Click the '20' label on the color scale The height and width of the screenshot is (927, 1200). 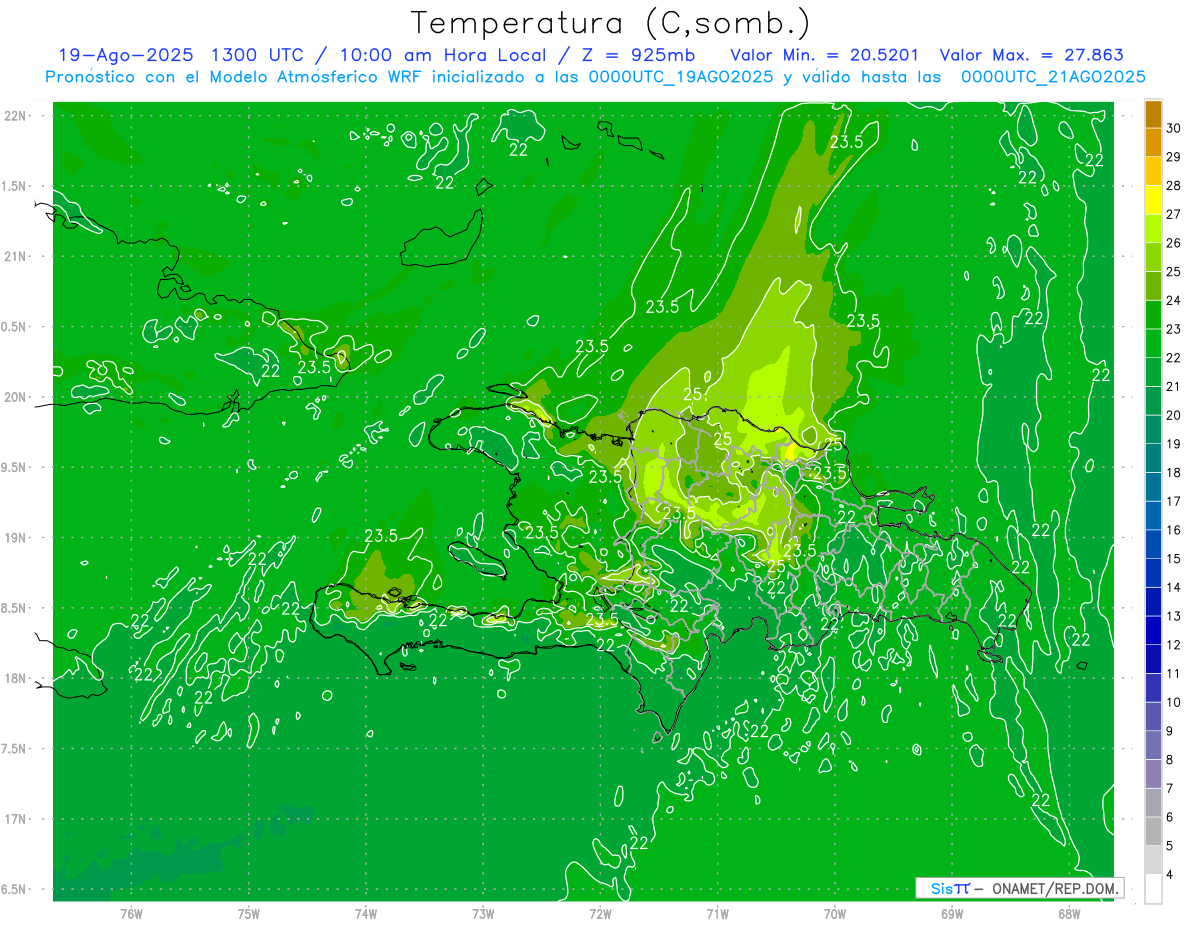tap(1174, 415)
